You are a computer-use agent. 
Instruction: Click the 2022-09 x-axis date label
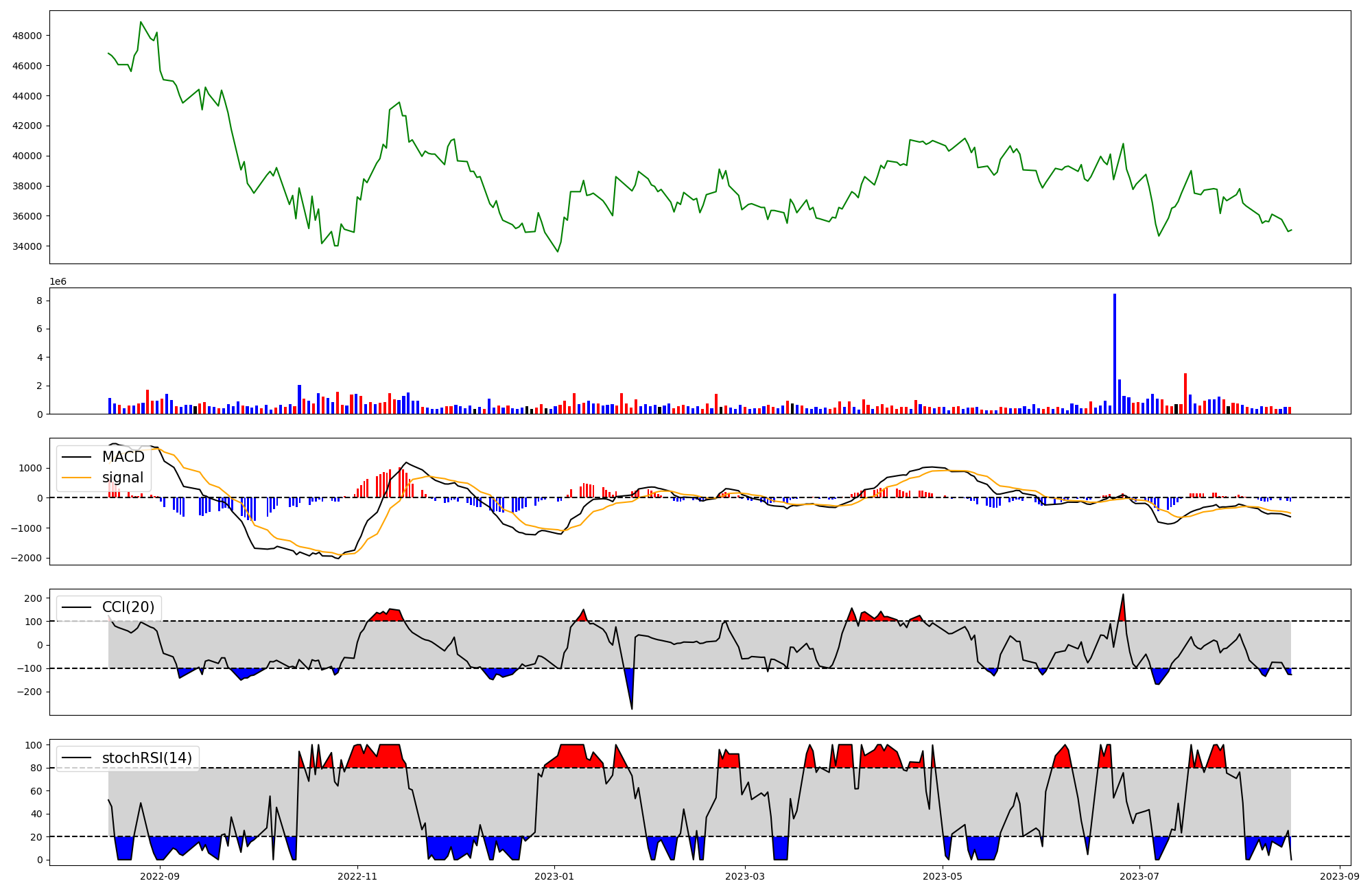click(160, 876)
